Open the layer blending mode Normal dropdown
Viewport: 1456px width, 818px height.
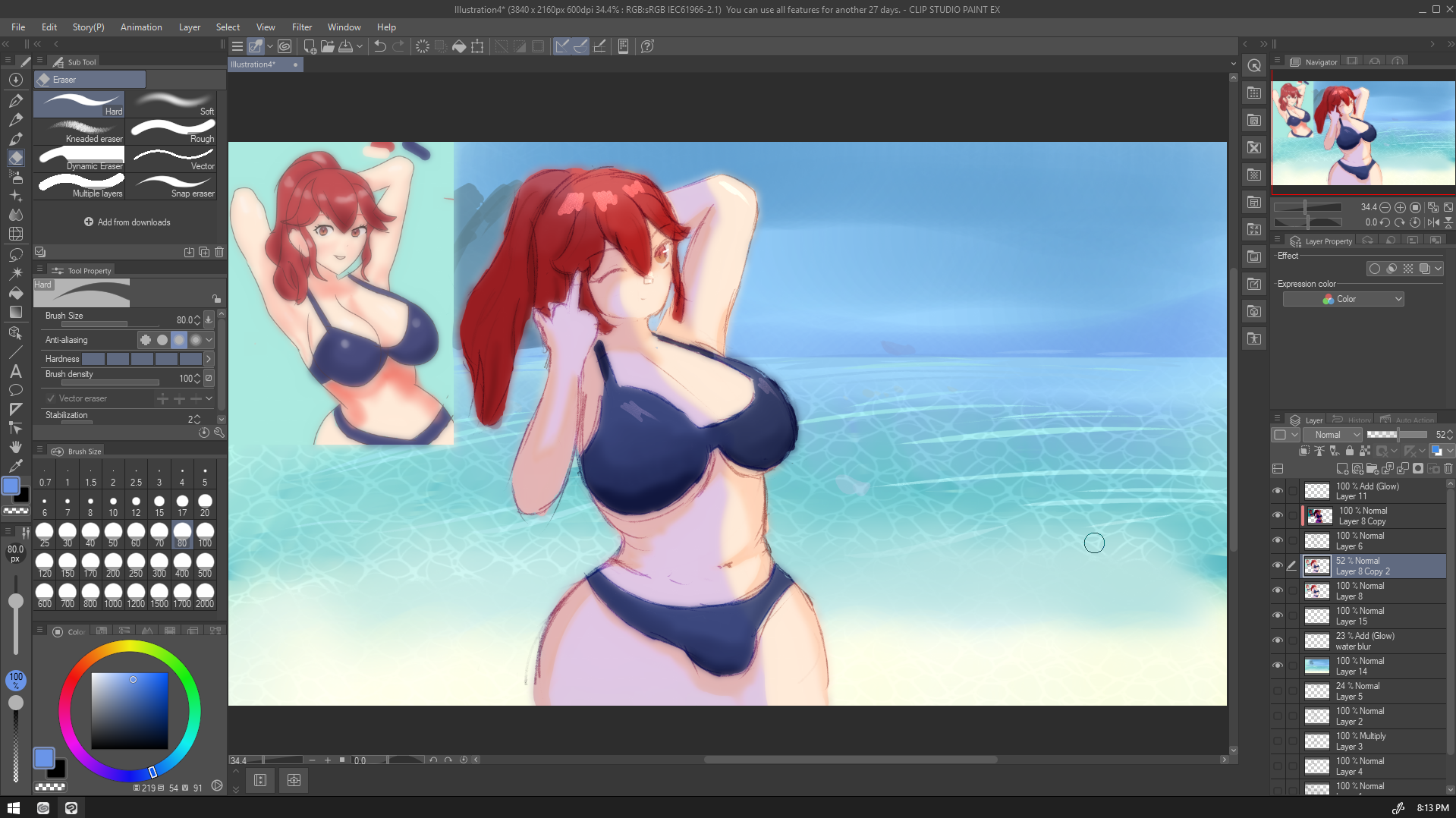1333,435
